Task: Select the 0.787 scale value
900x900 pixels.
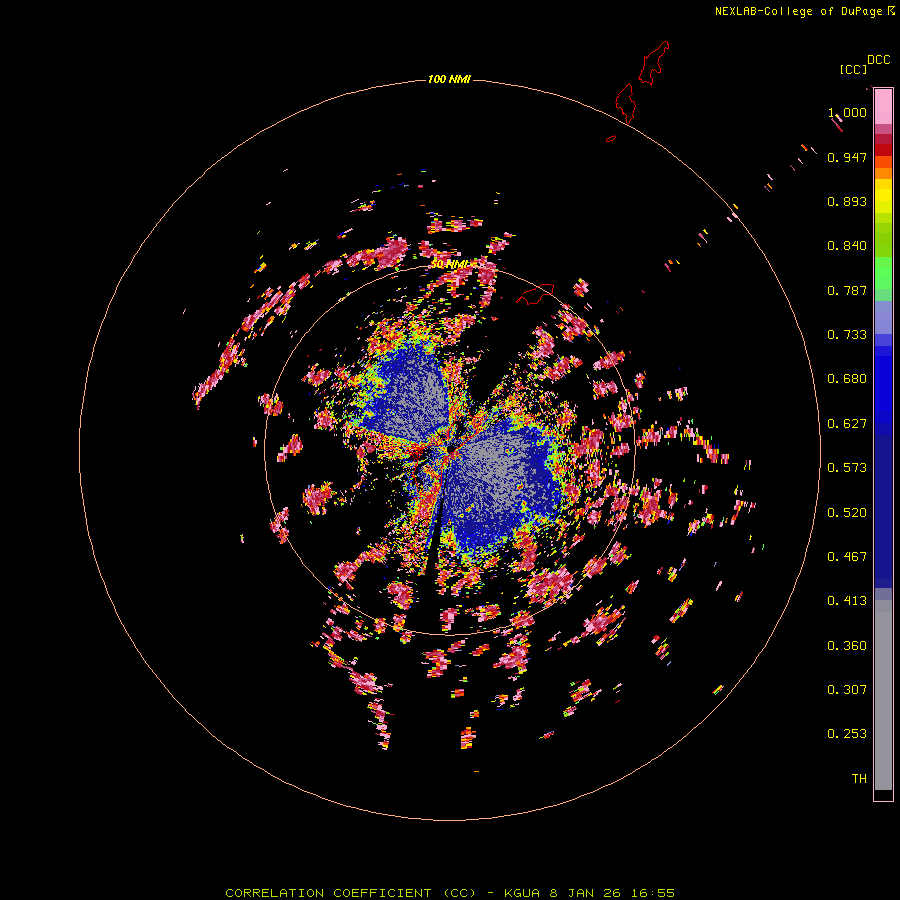Action: pyautogui.click(x=847, y=290)
